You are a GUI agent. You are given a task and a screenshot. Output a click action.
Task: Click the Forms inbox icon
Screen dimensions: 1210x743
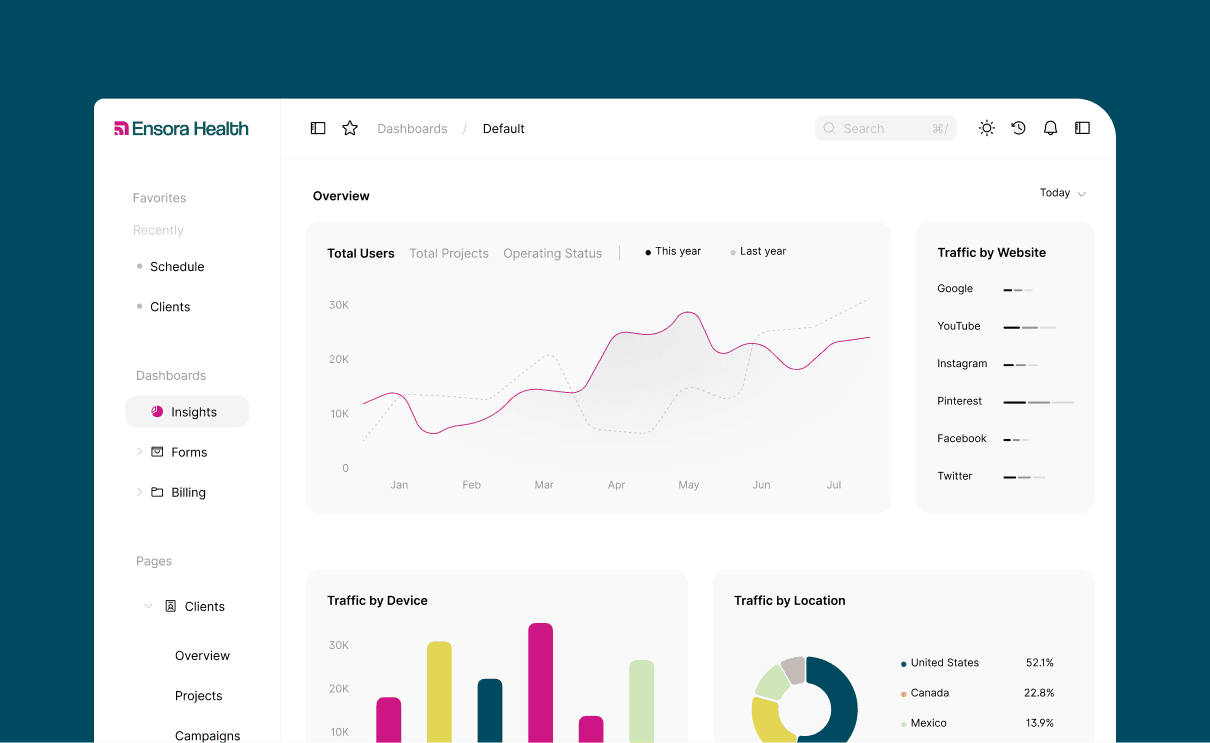coord(157,452)
